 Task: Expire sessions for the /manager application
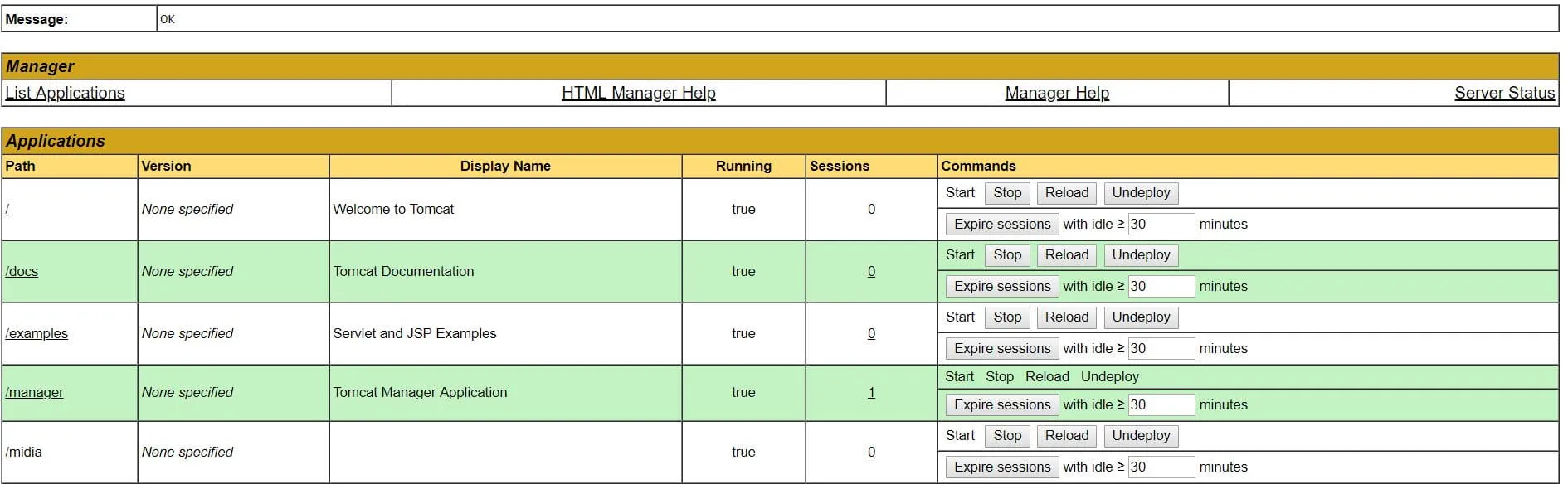[x=1001, y=405]
